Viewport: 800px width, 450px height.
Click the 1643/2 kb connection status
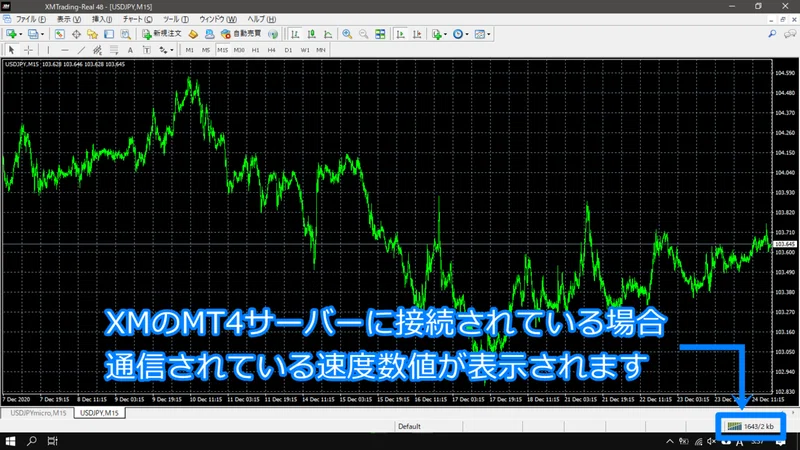pos(750,426)
